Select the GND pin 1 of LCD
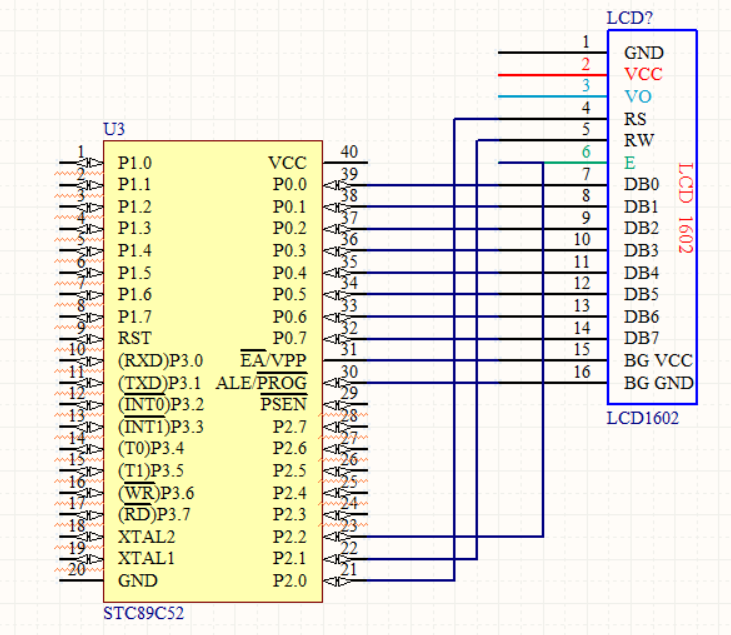Screen dimensions: 731x635 643,53
